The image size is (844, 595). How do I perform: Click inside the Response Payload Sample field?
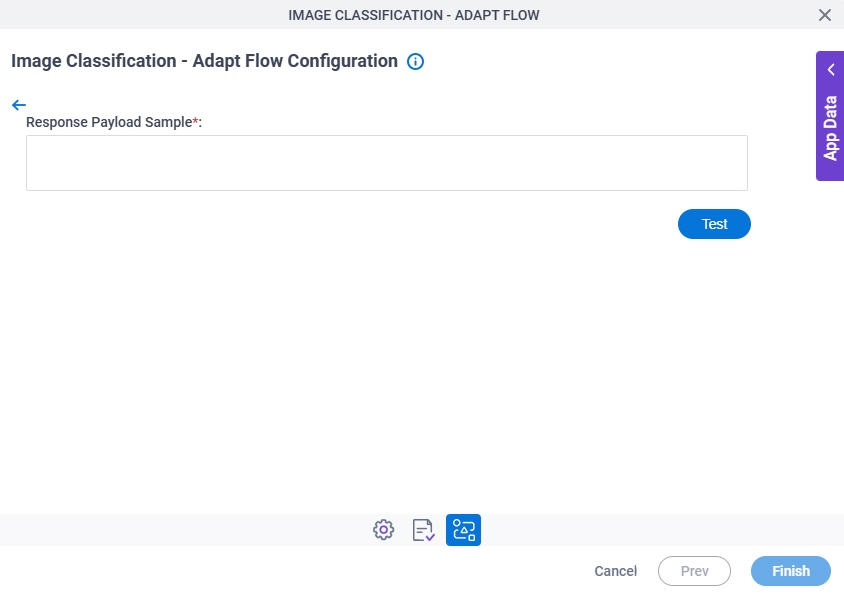pos(386,163)
